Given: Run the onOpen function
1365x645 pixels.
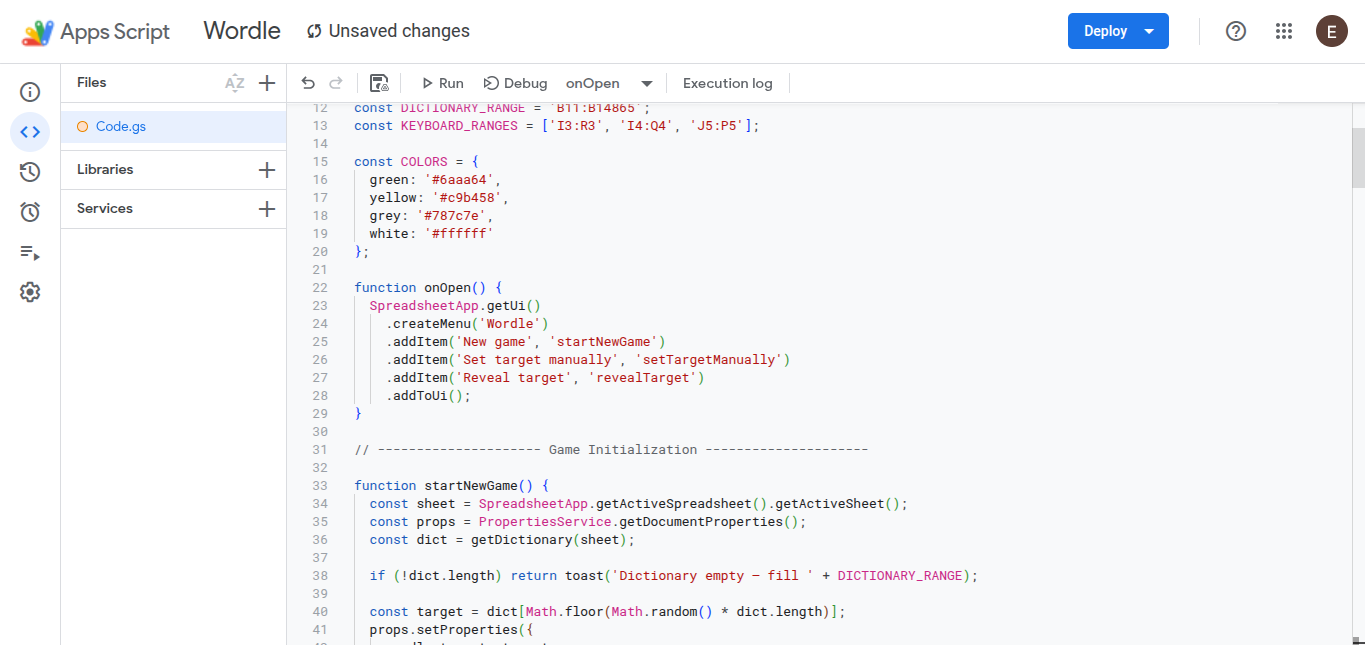Looking at the screenshot, I should pyautogui.click(x=441, y=83).
